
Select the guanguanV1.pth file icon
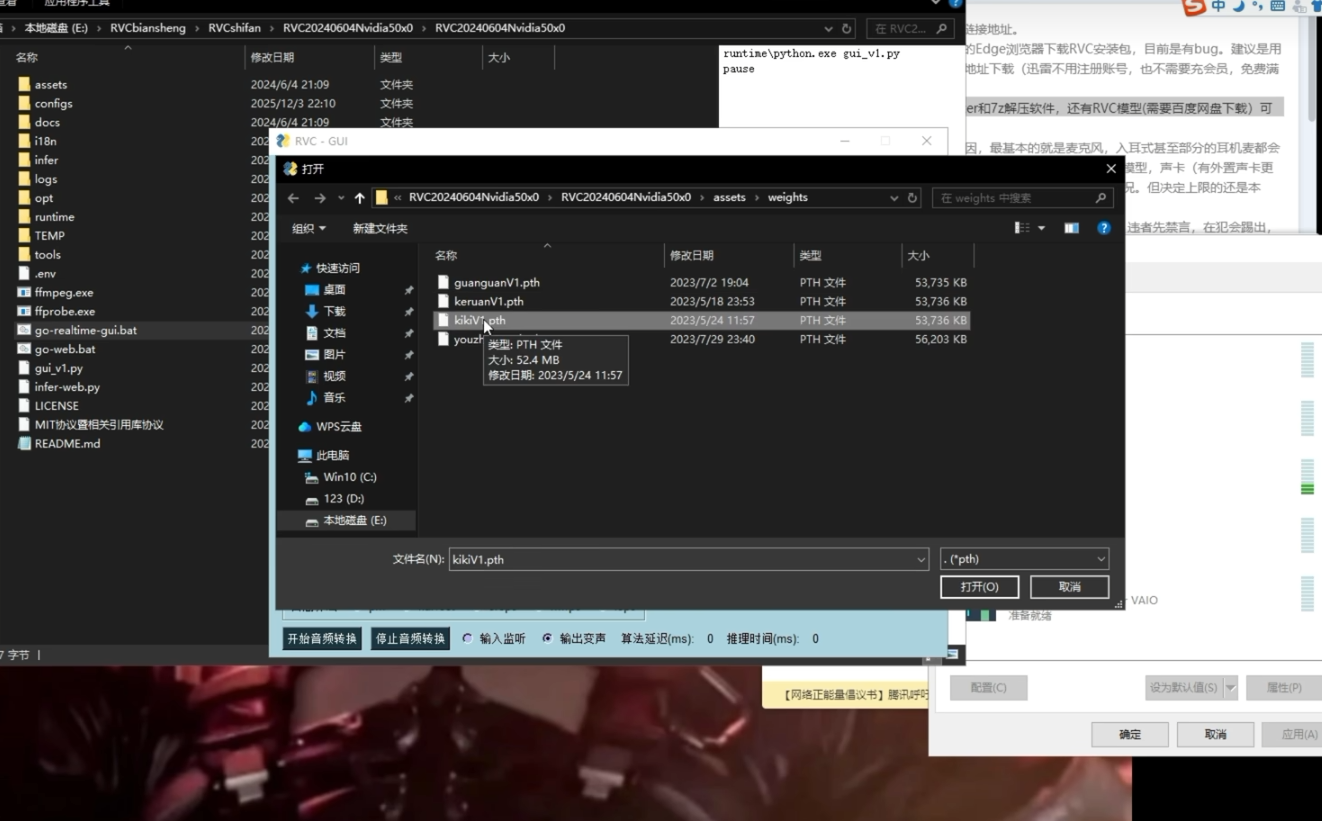pos(443,282)
